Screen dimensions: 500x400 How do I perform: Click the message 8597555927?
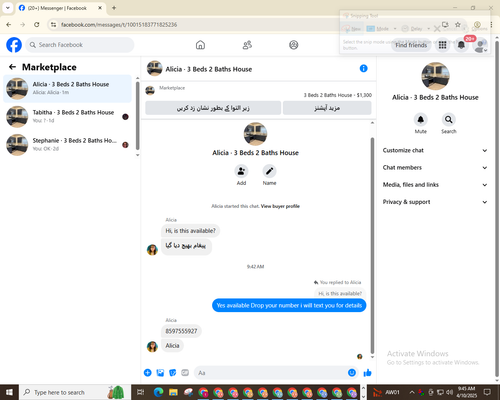pyautogui.click(x=181, y=331)
